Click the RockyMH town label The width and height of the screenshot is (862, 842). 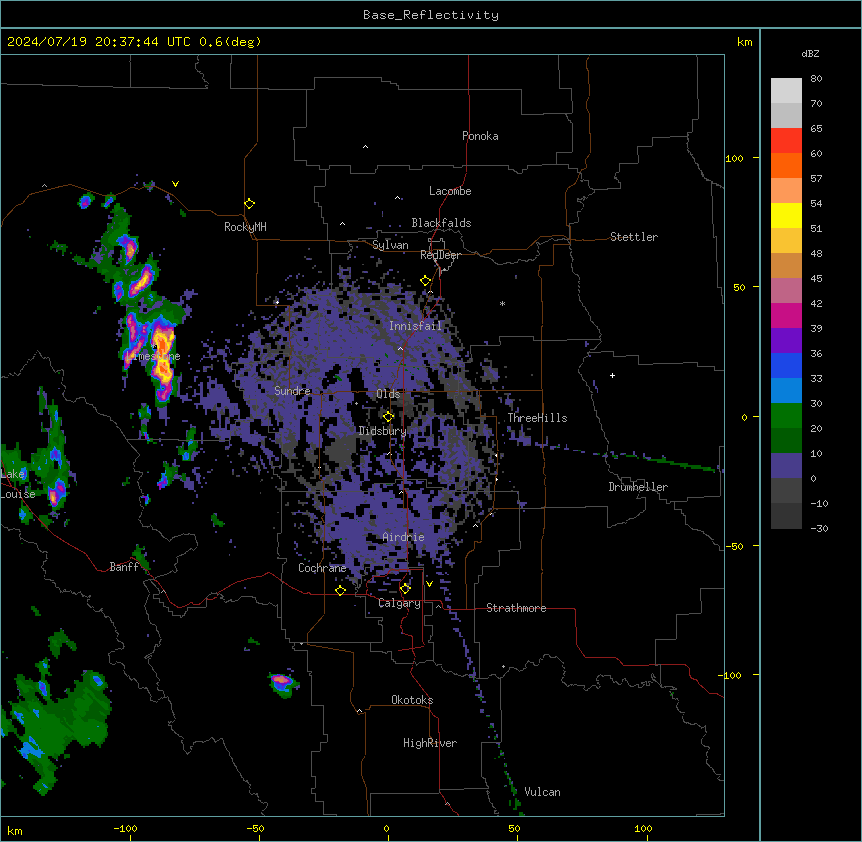(x=245, y=227)
